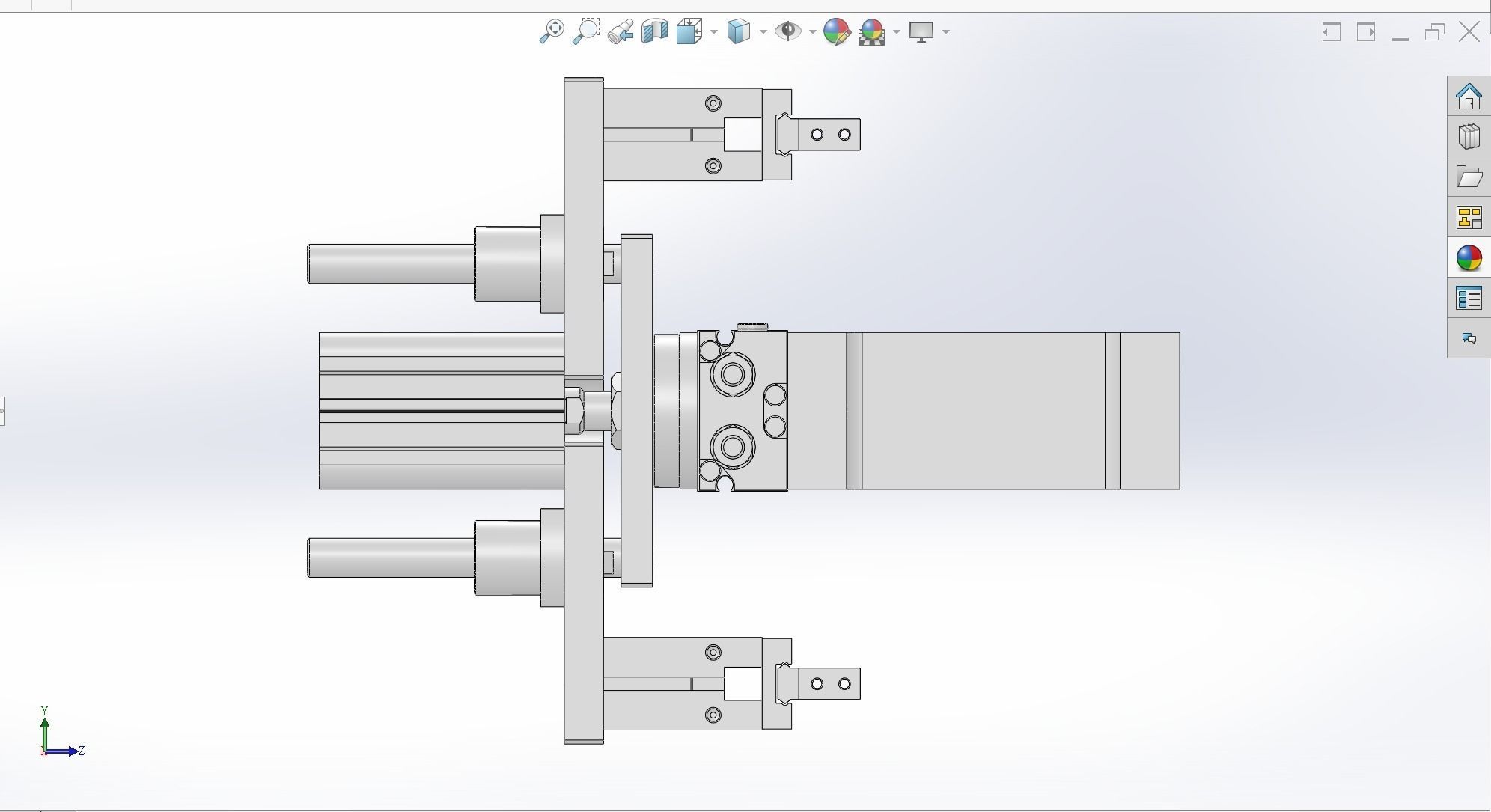Open Design Library books tab

[1469, 136]
